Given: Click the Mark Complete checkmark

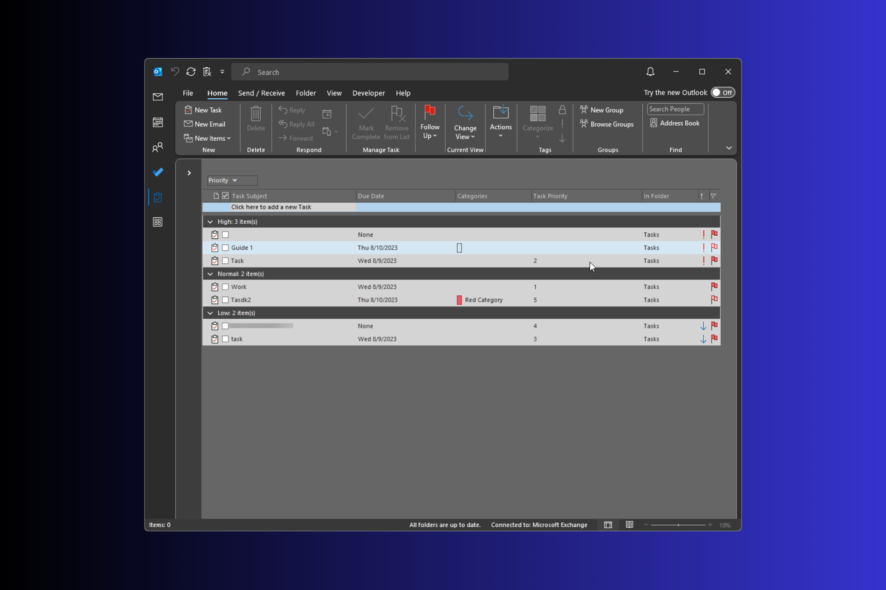Looking at the screenshot, I should [x=366, y=114].
